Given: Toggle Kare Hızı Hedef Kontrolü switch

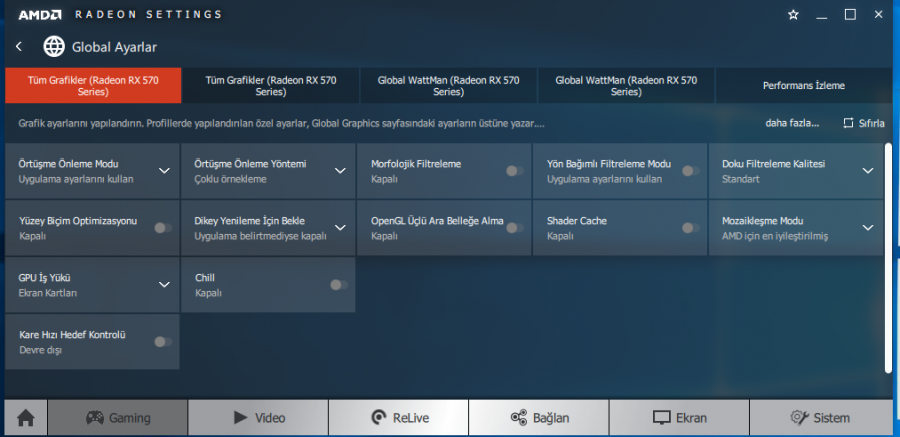Looking at the screenshot, I should [x=163, y=342].
